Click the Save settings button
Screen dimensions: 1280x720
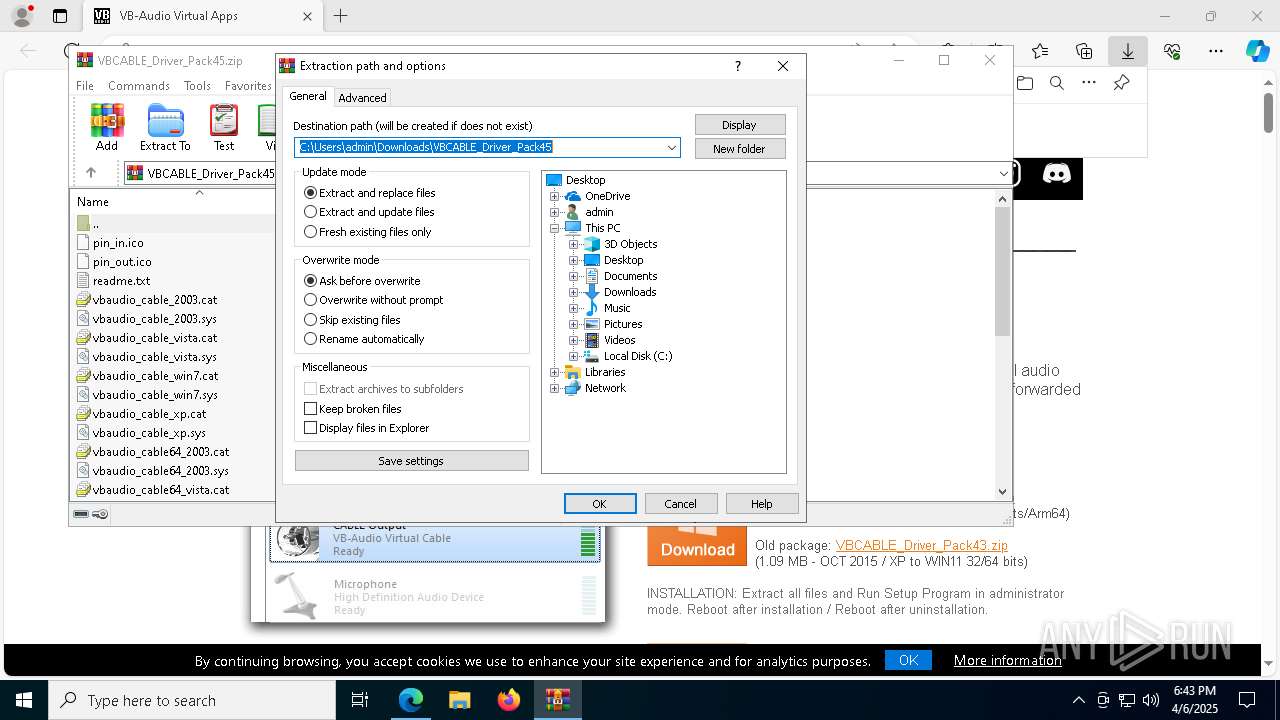click(411, 461)
